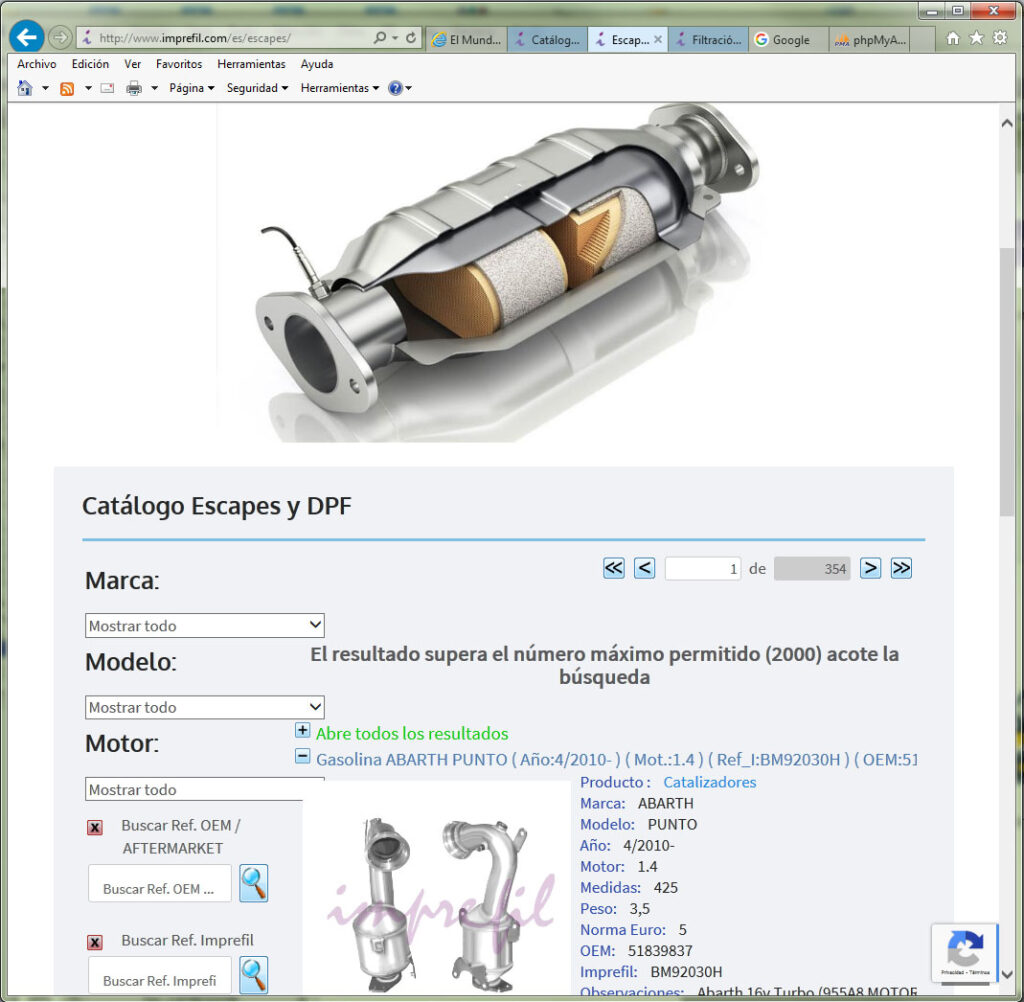1024x1002 pixels.
Task: Open the Favoritos menu
Action: coord(179,64)
